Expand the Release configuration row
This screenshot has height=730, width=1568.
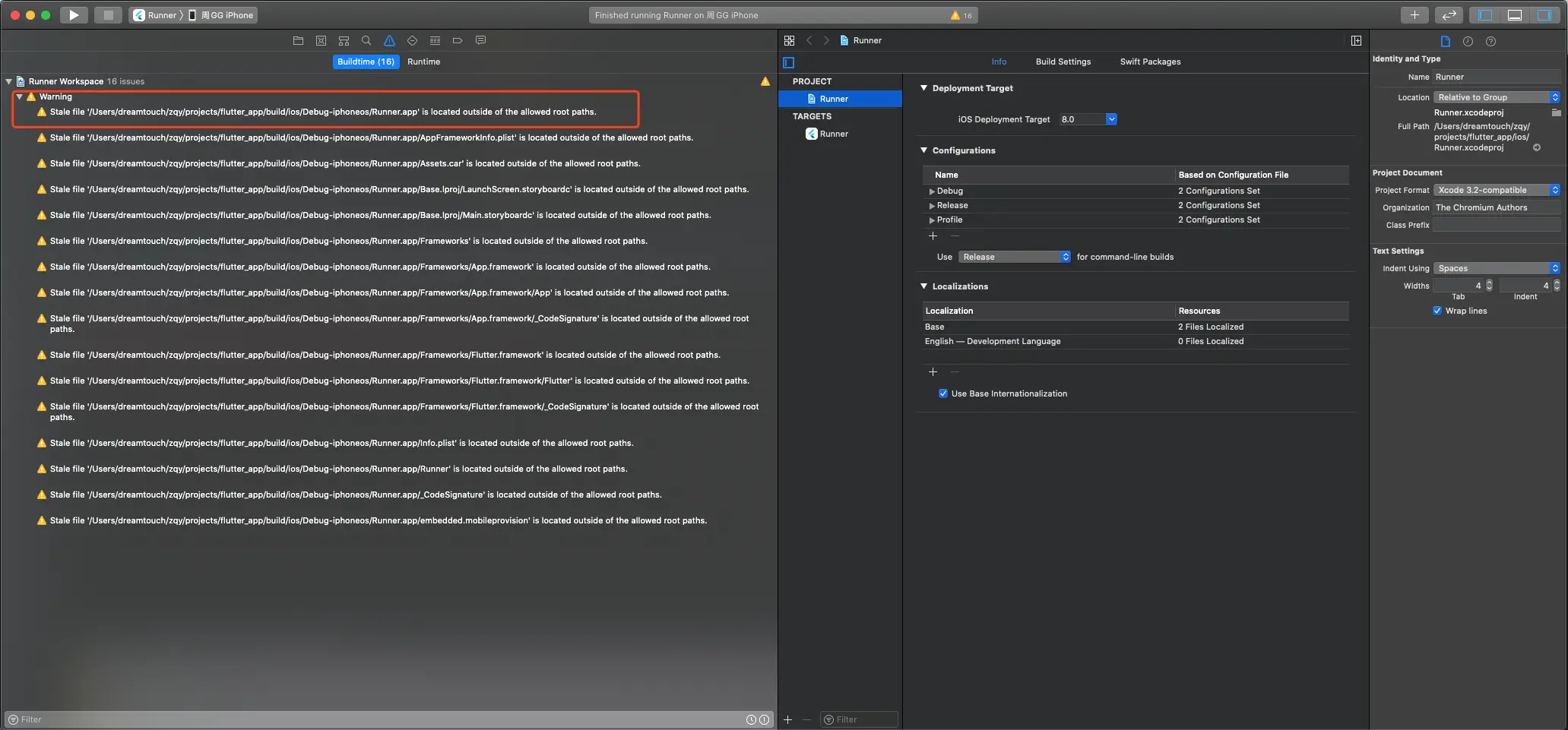click(932, 206)
